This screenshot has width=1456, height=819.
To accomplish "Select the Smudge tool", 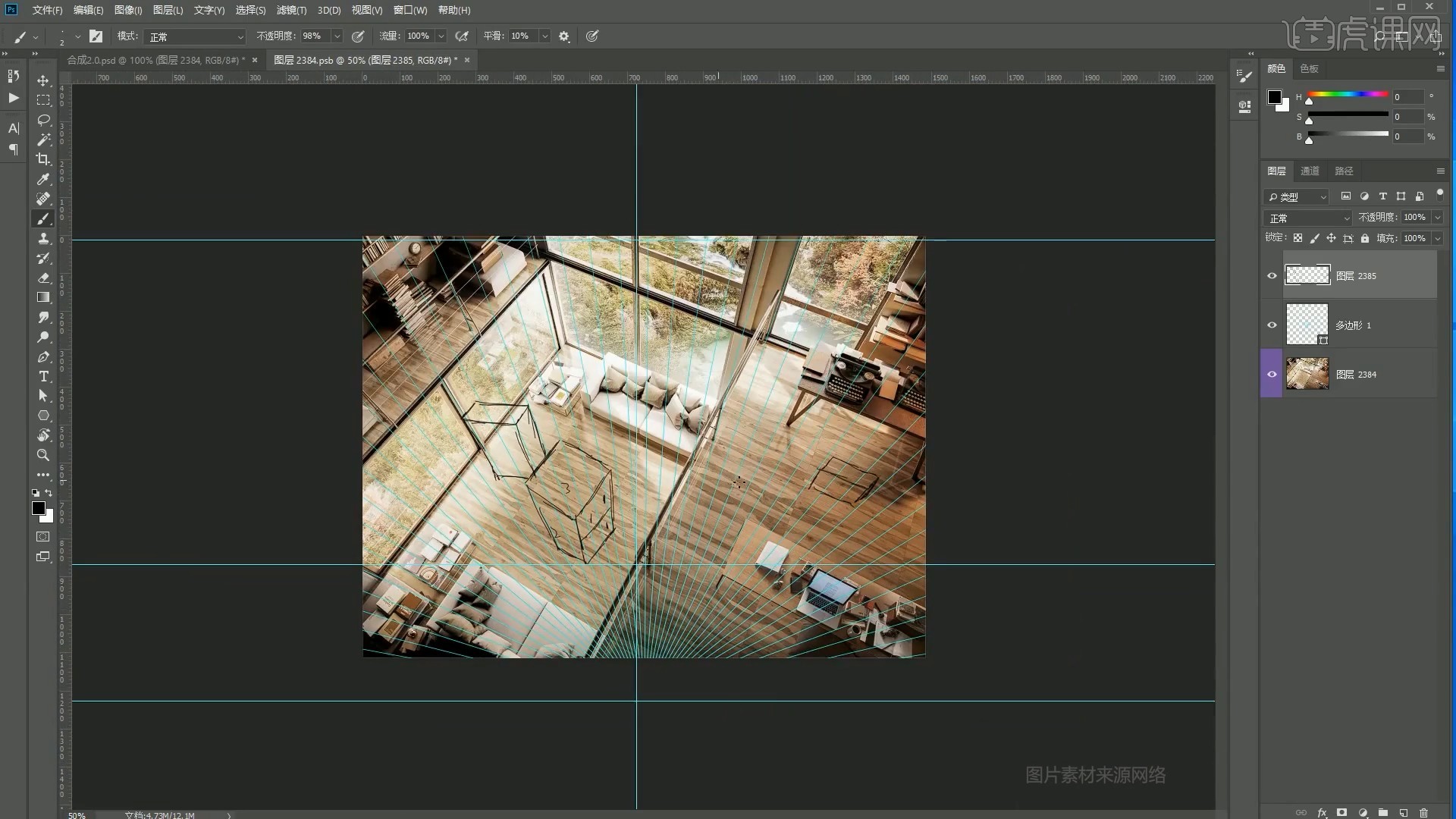I will click(43, 317).
